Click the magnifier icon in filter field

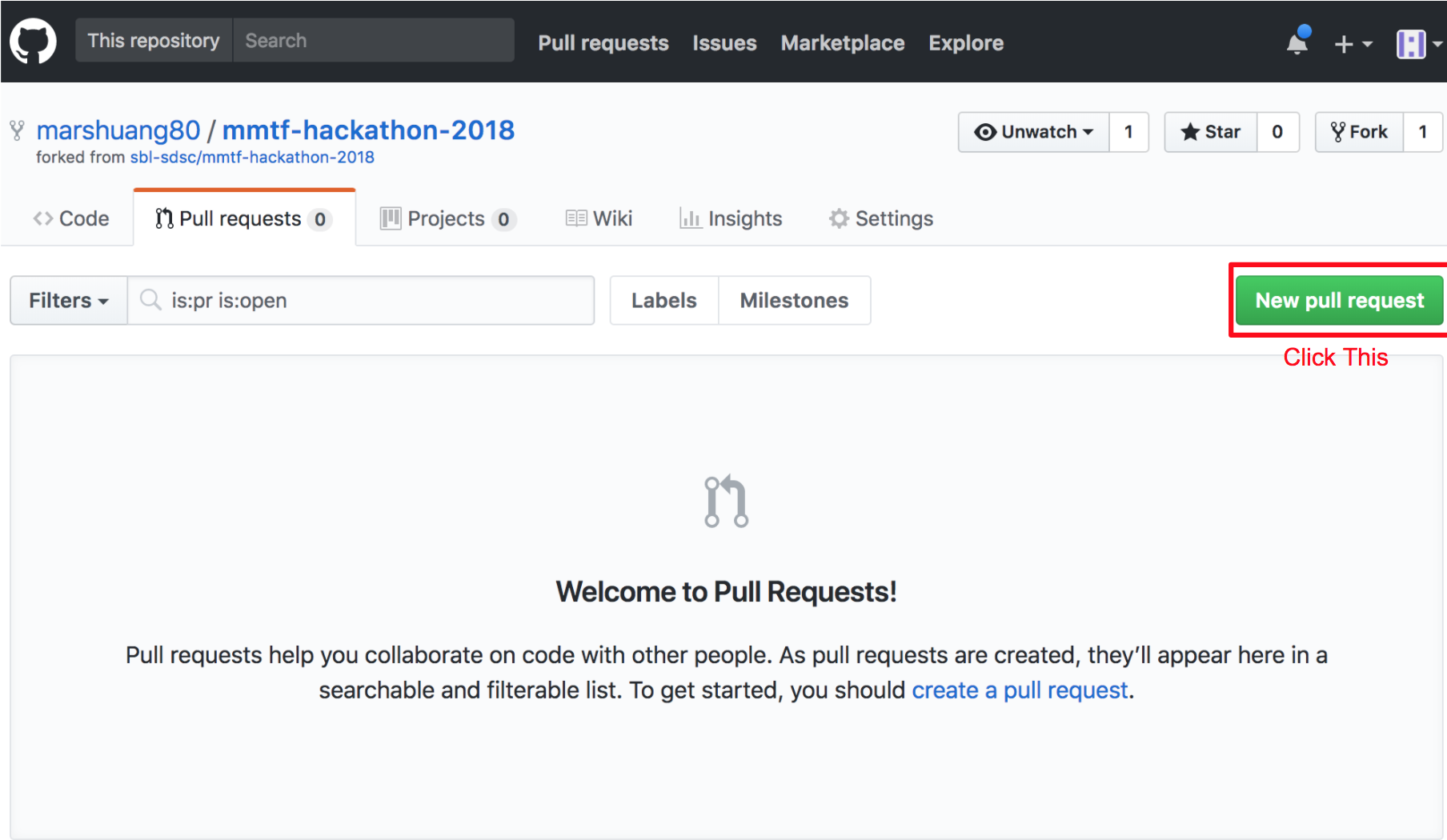(150, 300)
